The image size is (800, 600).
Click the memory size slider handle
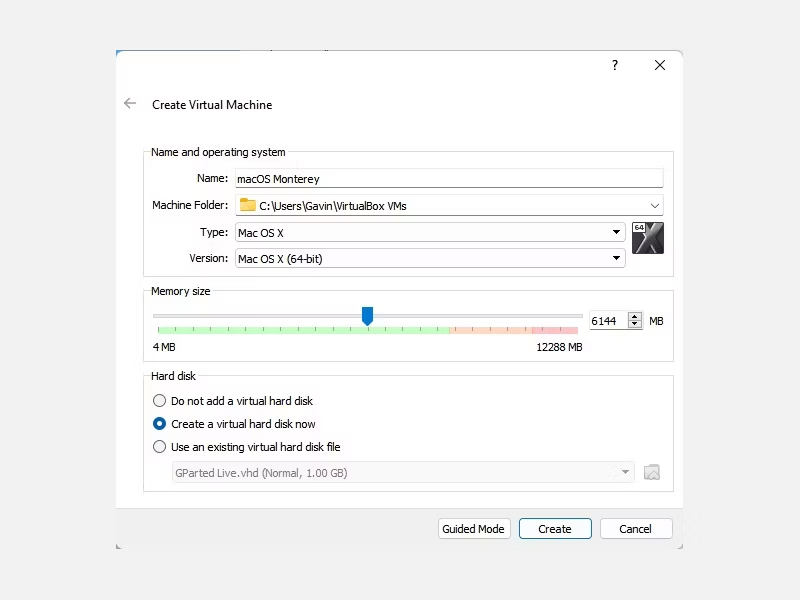(367, 315)
